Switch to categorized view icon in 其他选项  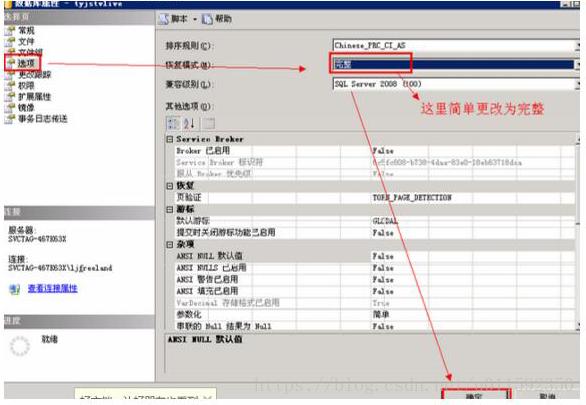point(173,123)
